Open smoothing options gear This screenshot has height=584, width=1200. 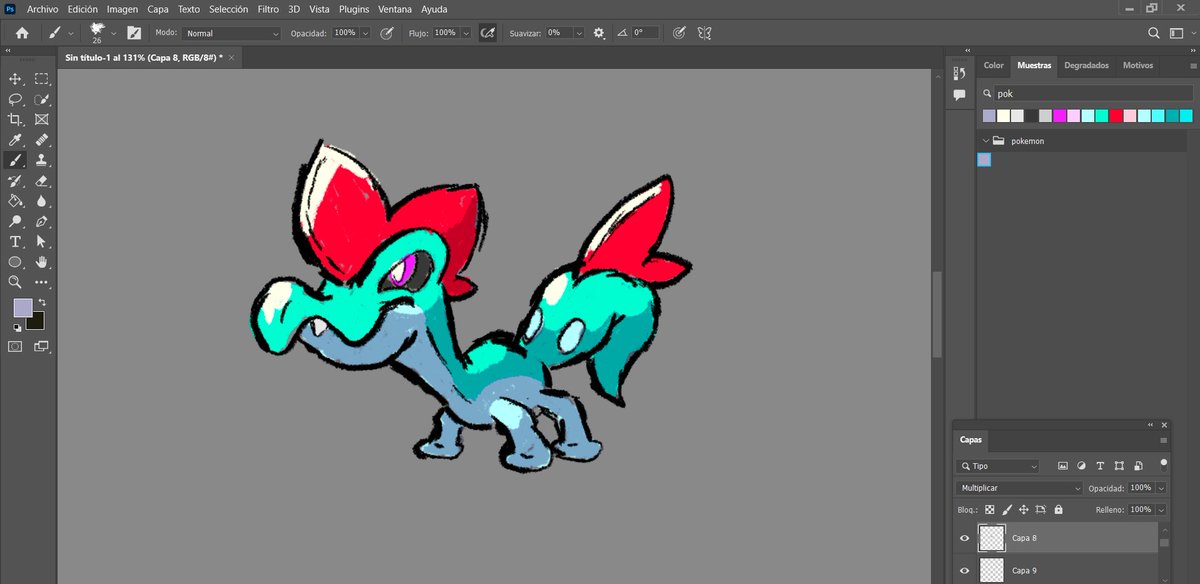[599, 33]
